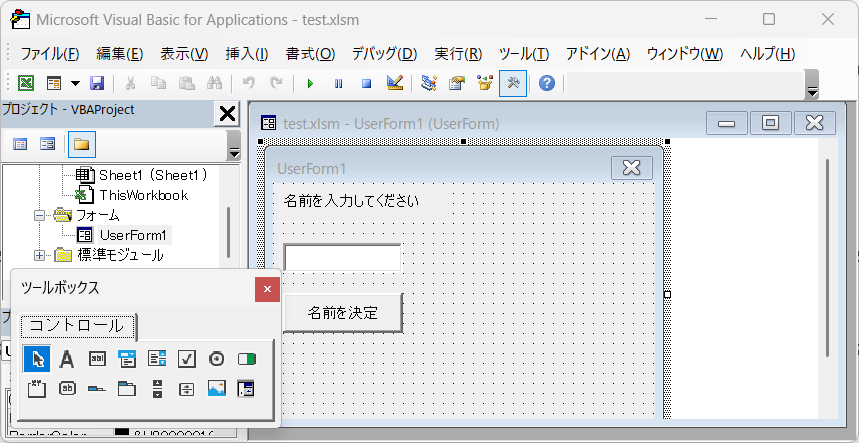Open the 挿入(I) menu
Screen dimensions: 859x443
click(x=247, y=54)
